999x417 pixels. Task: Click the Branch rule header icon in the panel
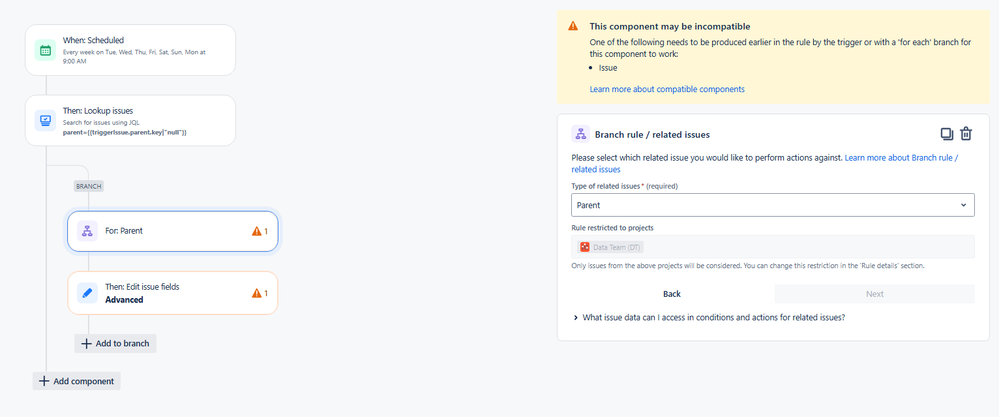(x=580, y=134)
